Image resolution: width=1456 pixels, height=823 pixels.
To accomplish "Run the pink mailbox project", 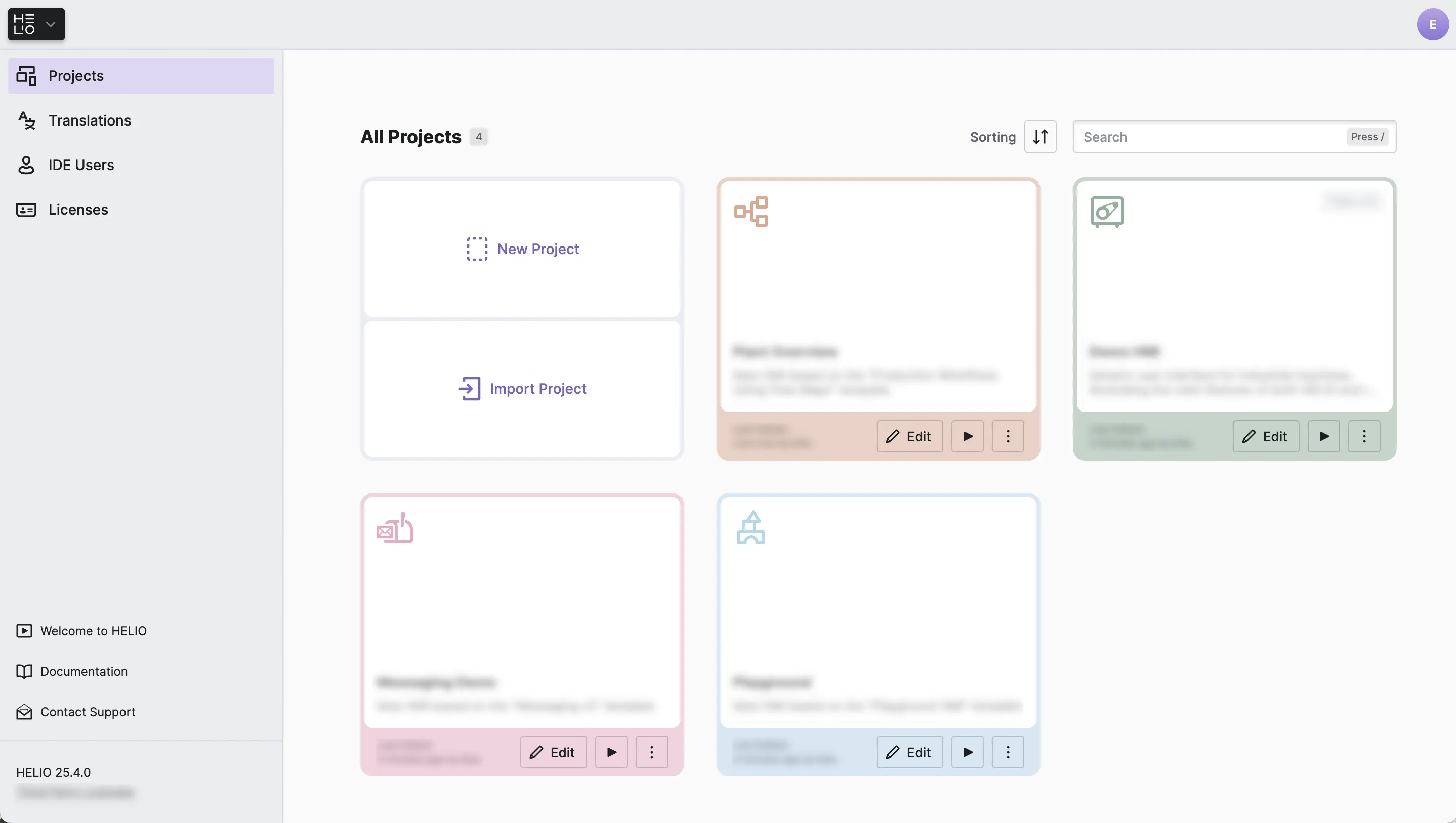I will (x=611, y=752).
